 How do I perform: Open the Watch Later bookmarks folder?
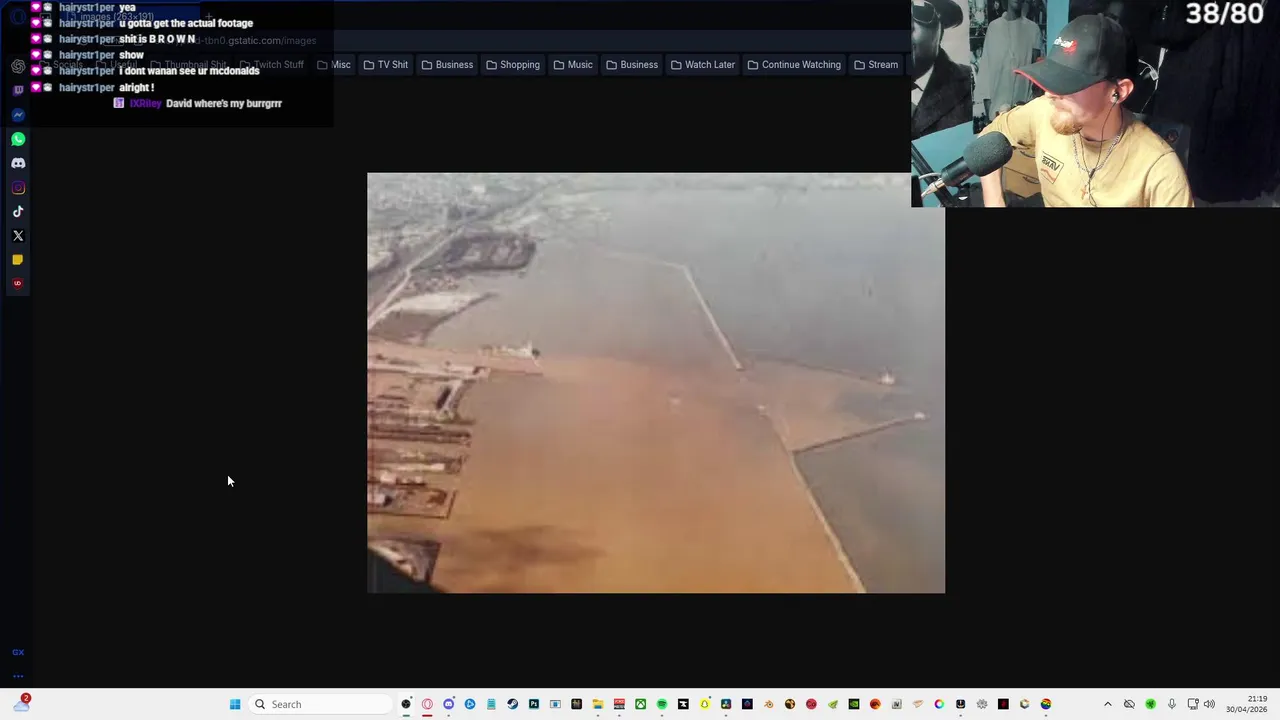click(x=703, y=65)
